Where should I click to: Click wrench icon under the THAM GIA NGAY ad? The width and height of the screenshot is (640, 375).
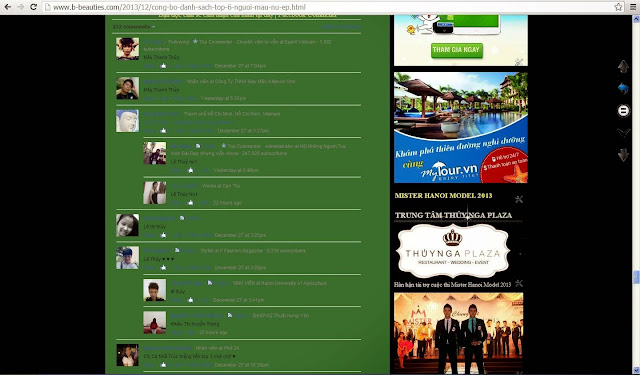[519, 62]
